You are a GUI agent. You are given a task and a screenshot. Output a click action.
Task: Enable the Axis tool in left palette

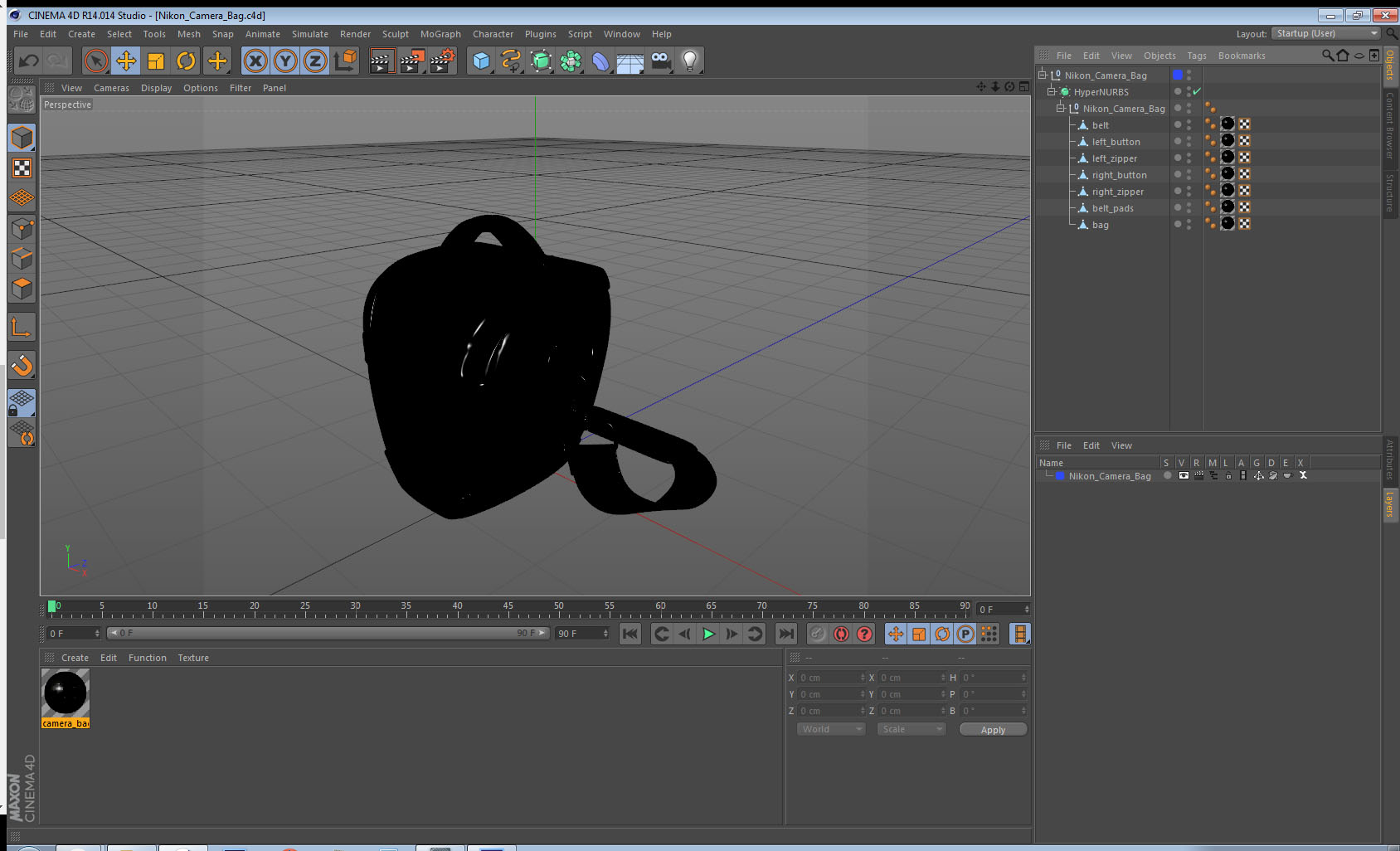[22, 327]
